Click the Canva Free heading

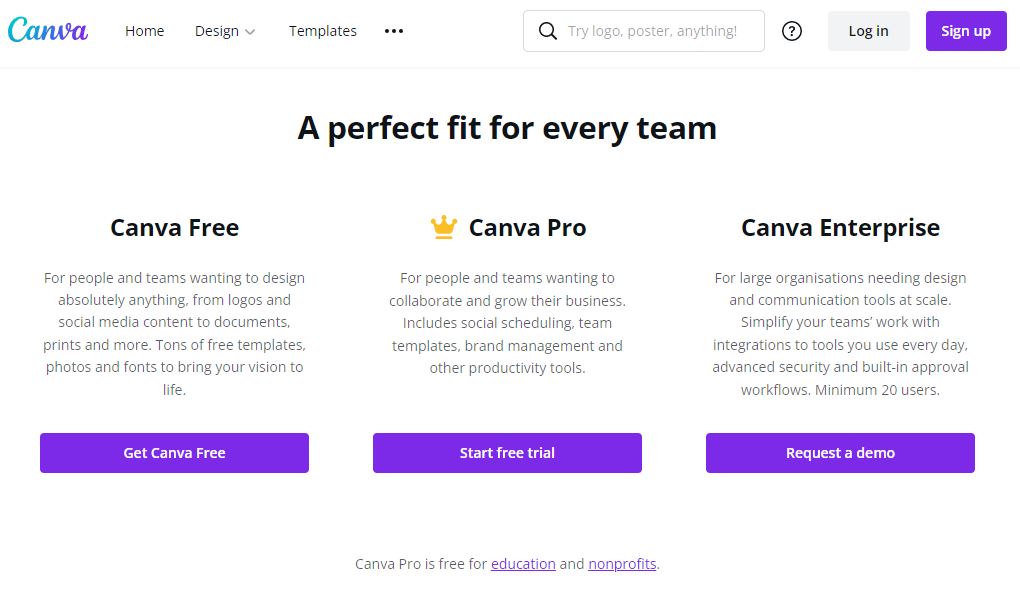click(x=174, y=228)
